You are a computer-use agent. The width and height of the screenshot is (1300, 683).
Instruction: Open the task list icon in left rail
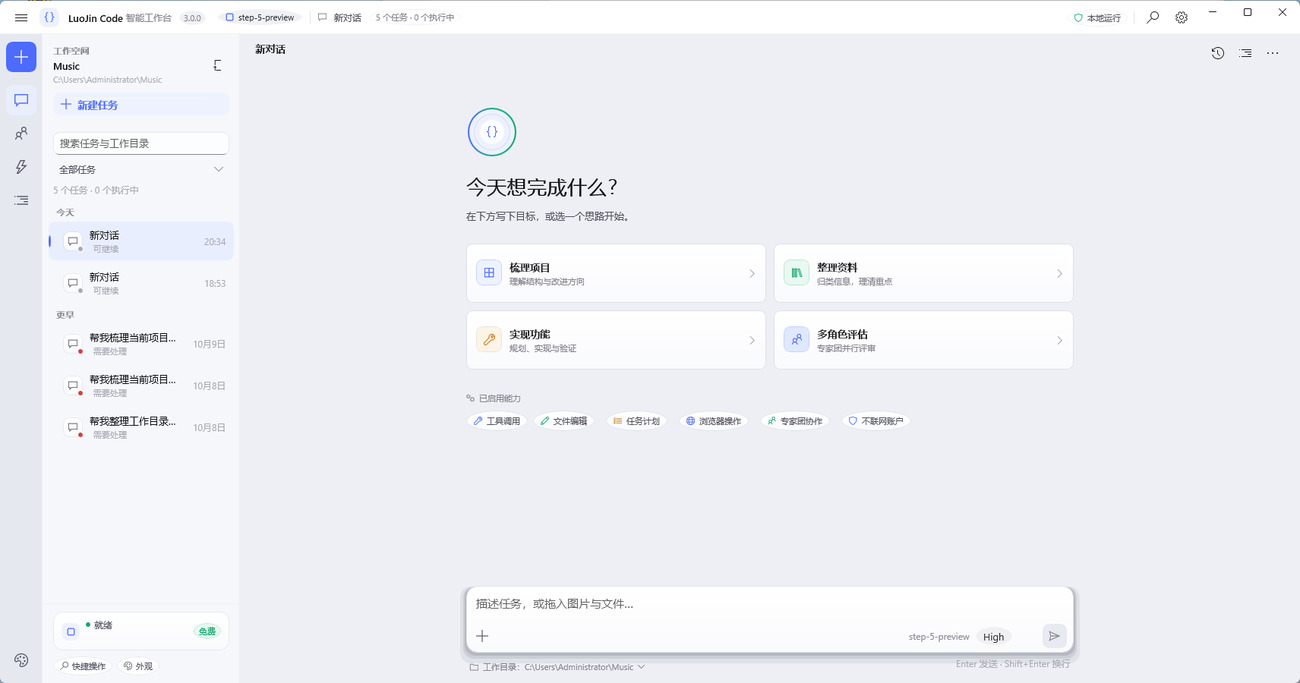pos(21,200)
